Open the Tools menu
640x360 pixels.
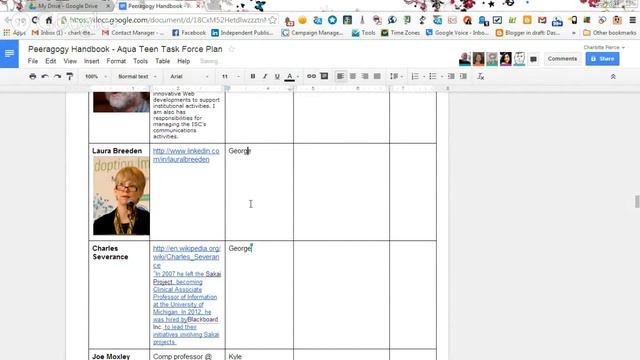[140, 61]
